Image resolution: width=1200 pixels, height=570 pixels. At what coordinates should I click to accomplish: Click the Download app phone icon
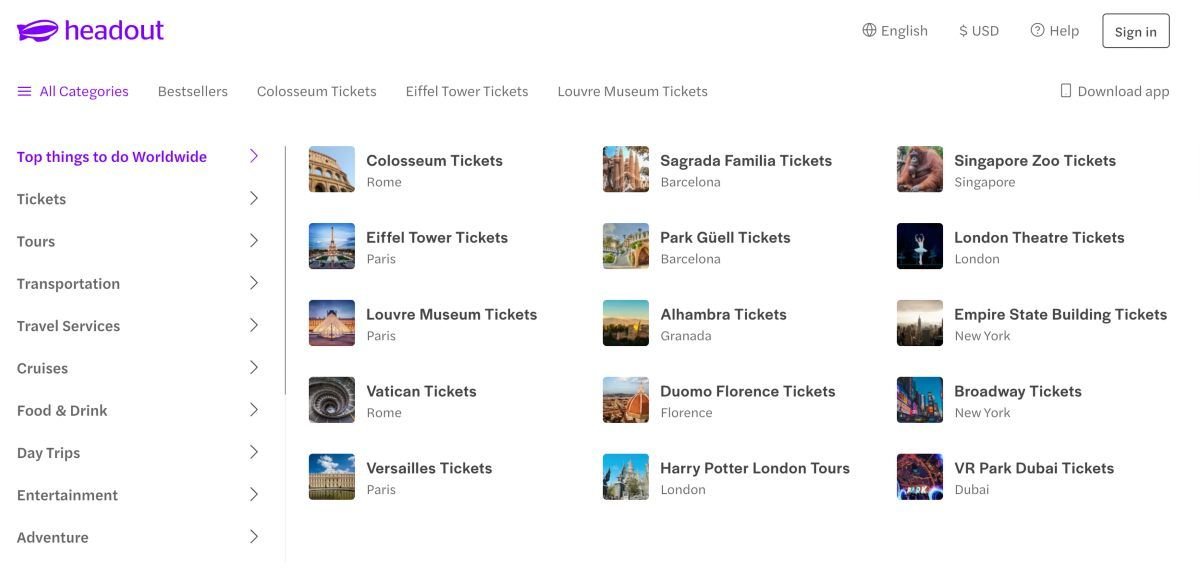1066,91
